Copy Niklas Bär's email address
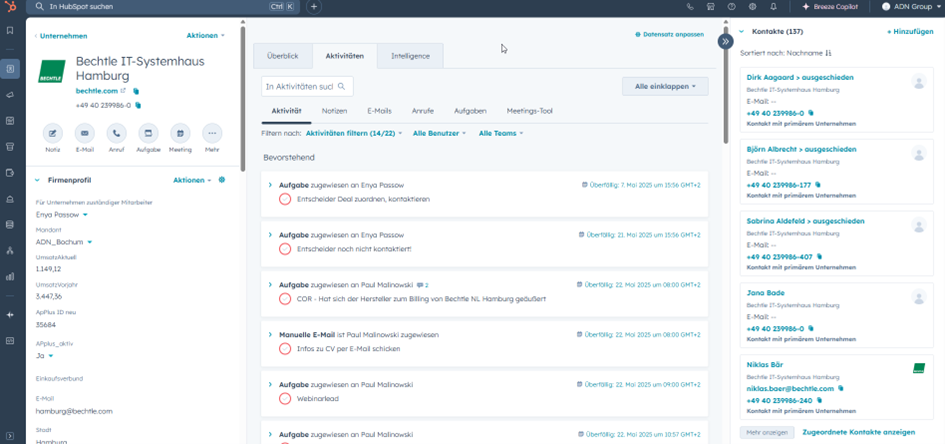This screenshot has width=945, height=444. tap(841, 389)
